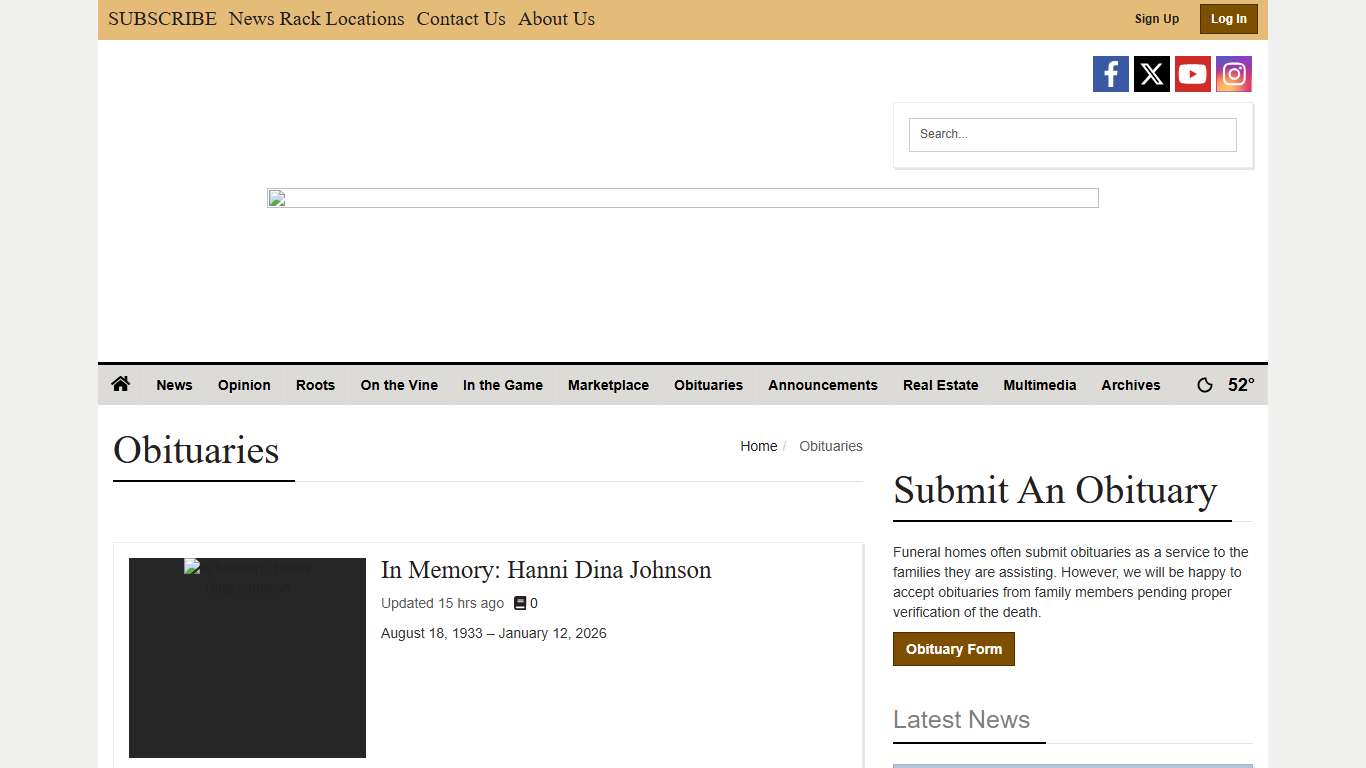The width and height of the screenshot is (1366, 768).
Task: Open the Instagram profile icon
Action: (x=1233, y=74)
